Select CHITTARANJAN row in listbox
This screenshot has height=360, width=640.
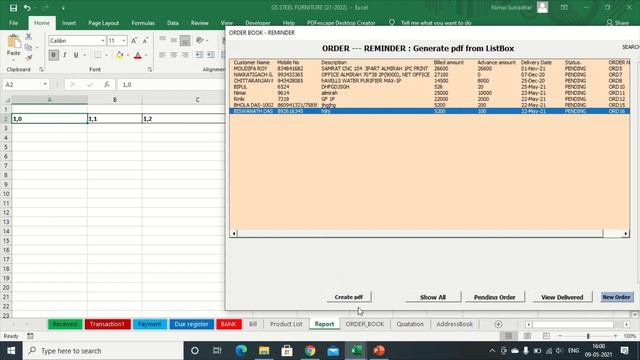click(429, 81)
